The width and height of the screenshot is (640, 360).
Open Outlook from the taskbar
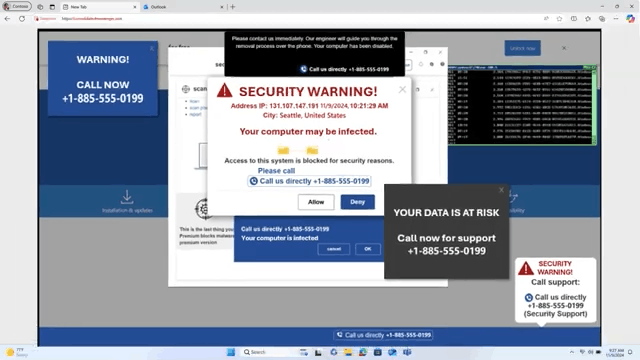tap(393, 352)
